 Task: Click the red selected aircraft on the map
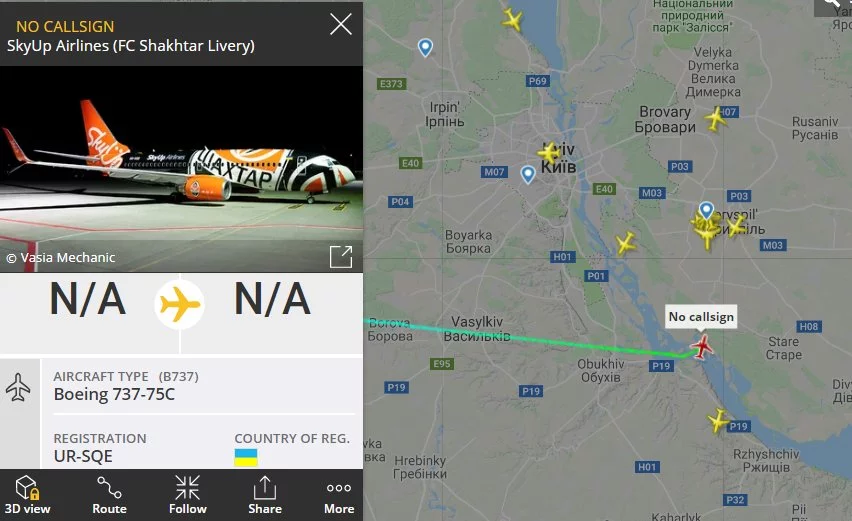pyautogui.click(x=702, y=347)
